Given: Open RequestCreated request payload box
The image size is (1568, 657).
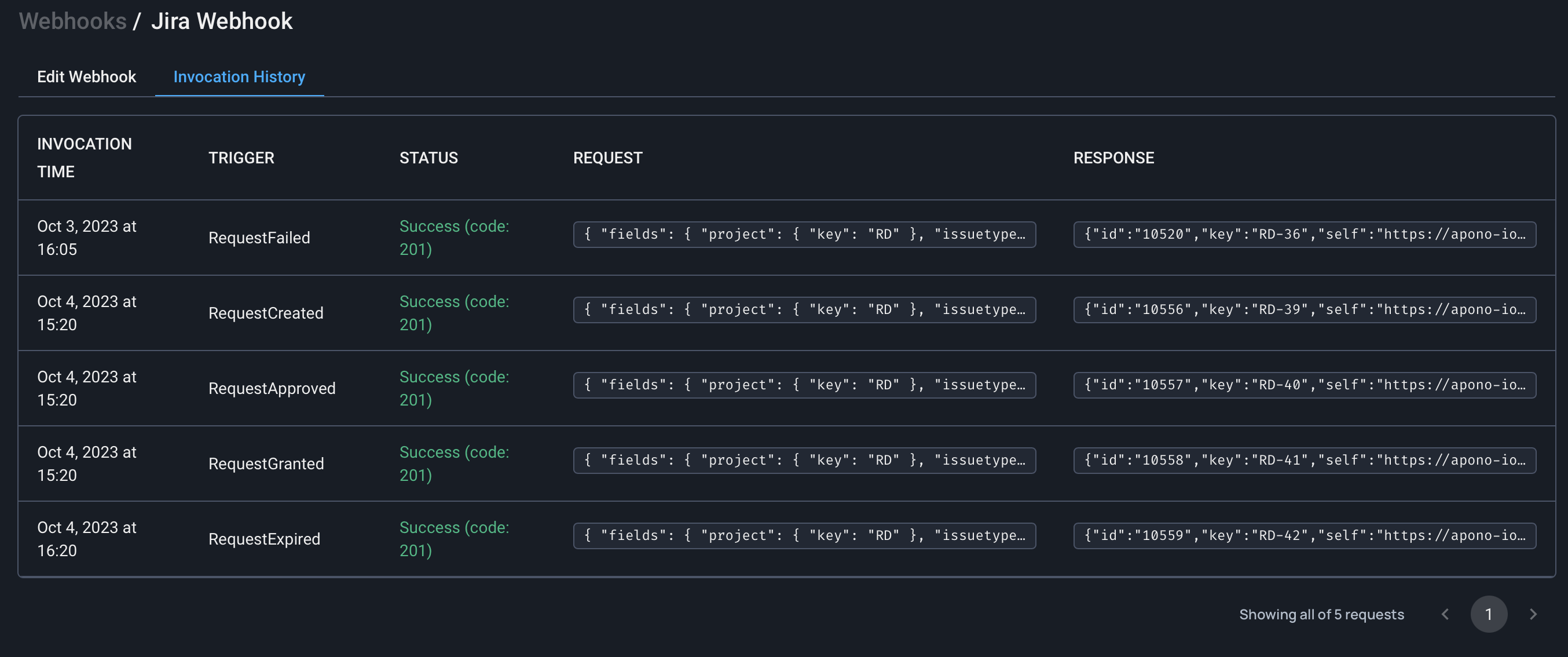Looking at the screenshot, I should tap(804, 310).
